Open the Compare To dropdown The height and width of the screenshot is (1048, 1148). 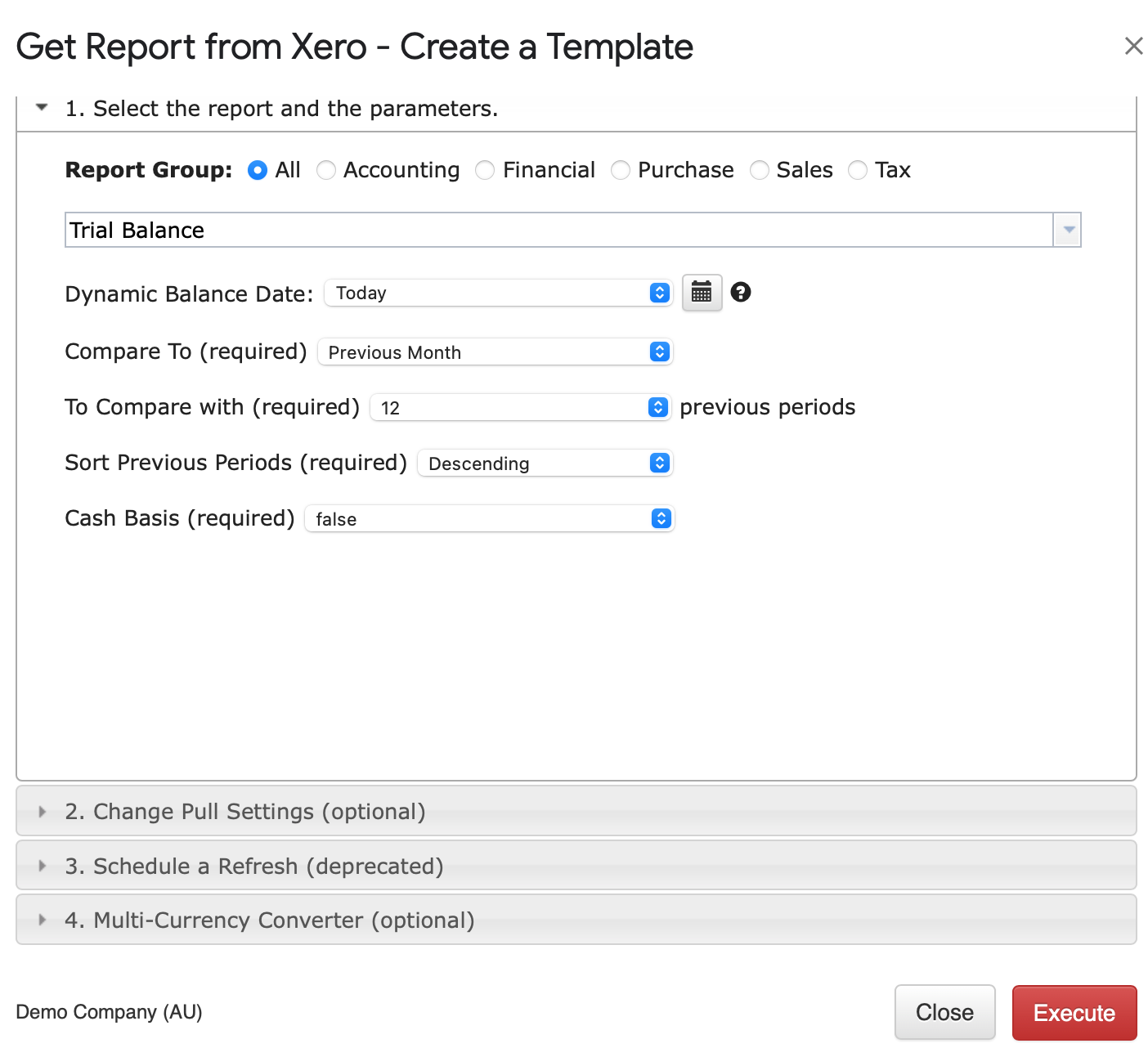495,352
